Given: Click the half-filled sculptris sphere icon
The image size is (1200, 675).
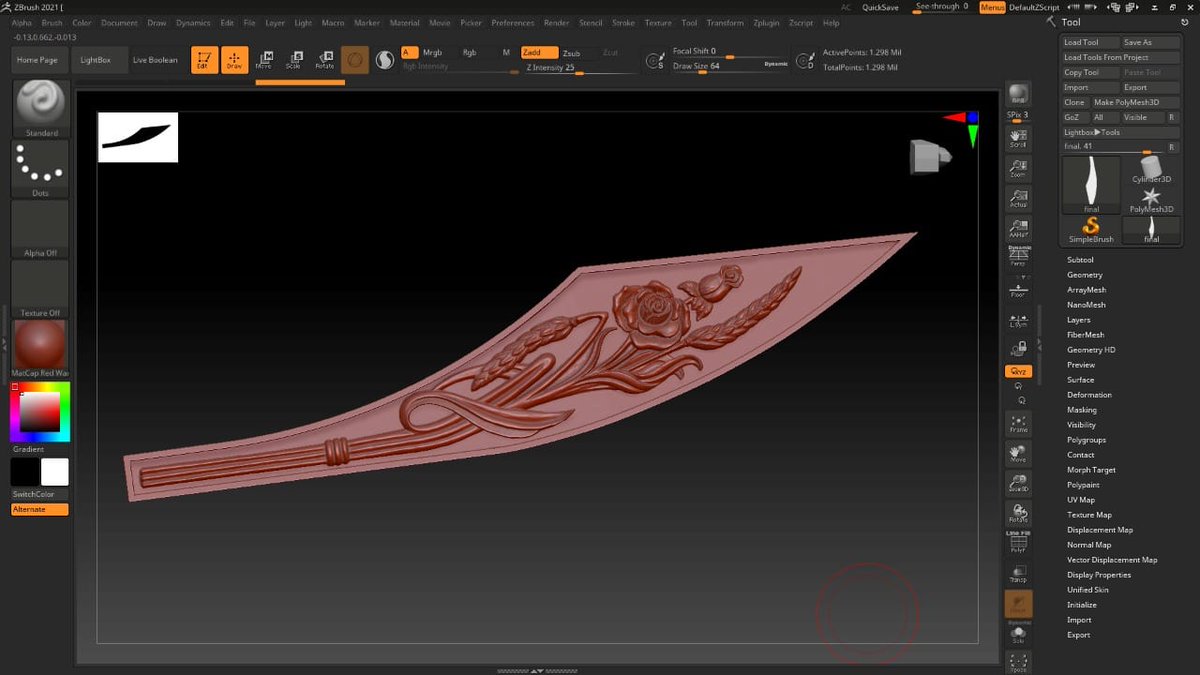Looking at the screenshot, I should pyautogui.click(x=384, y=61).
